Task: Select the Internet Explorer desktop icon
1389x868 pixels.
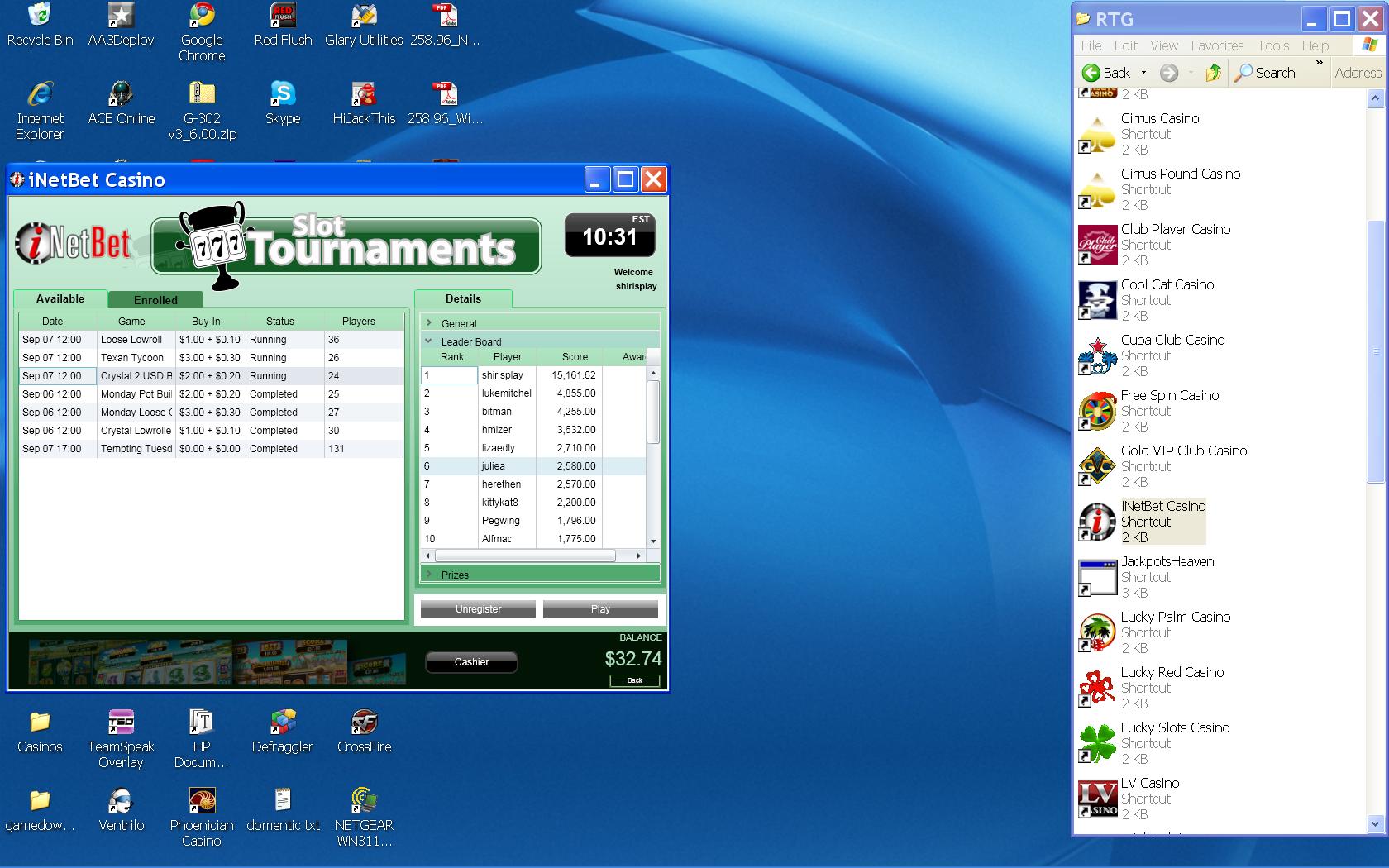Action: 40,112
